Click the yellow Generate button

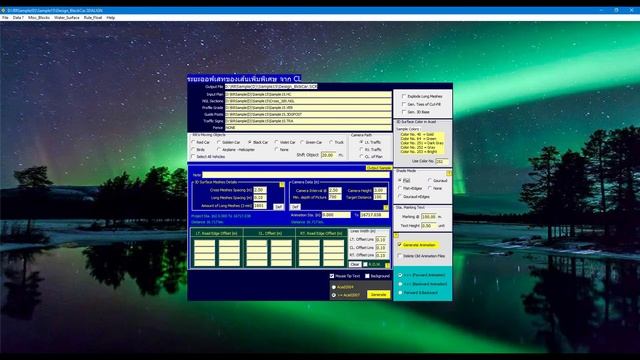point(378,294)
